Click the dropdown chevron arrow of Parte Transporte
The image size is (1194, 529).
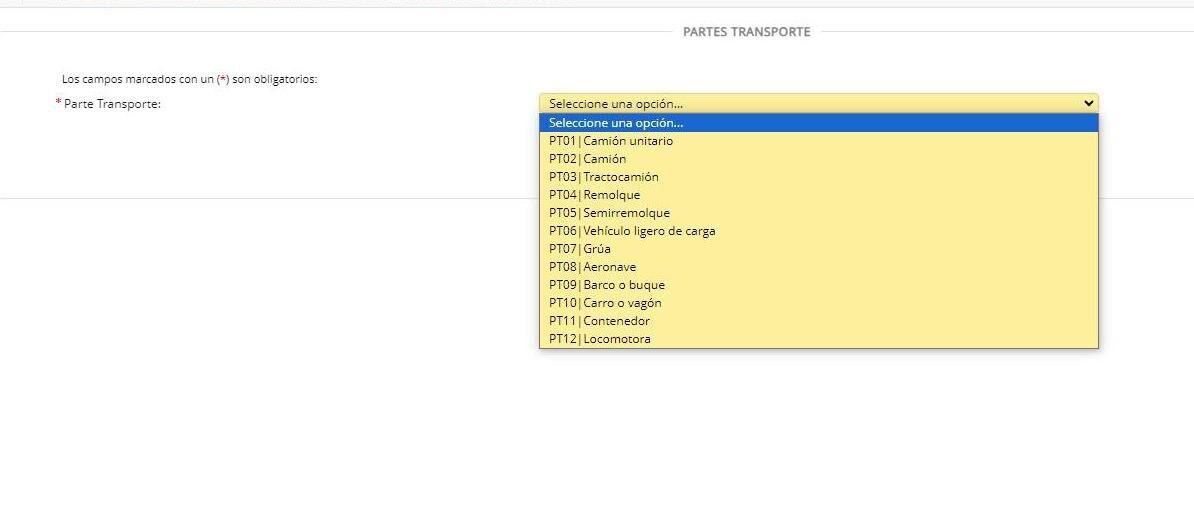(x=1088, y=103)
